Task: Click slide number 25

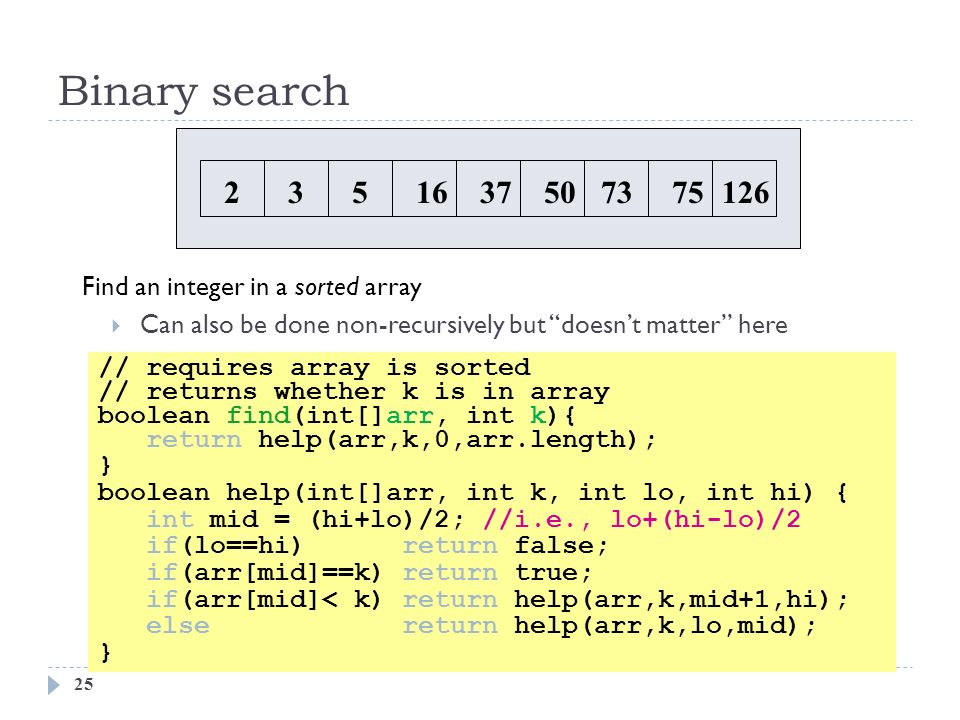Action: [x=84, y=684]
